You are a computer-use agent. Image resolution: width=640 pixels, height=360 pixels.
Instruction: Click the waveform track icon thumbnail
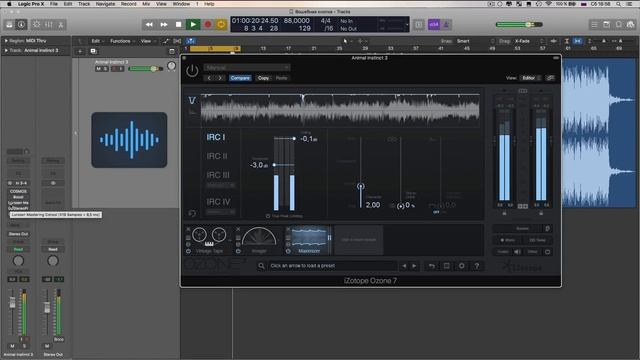point(129,140)
